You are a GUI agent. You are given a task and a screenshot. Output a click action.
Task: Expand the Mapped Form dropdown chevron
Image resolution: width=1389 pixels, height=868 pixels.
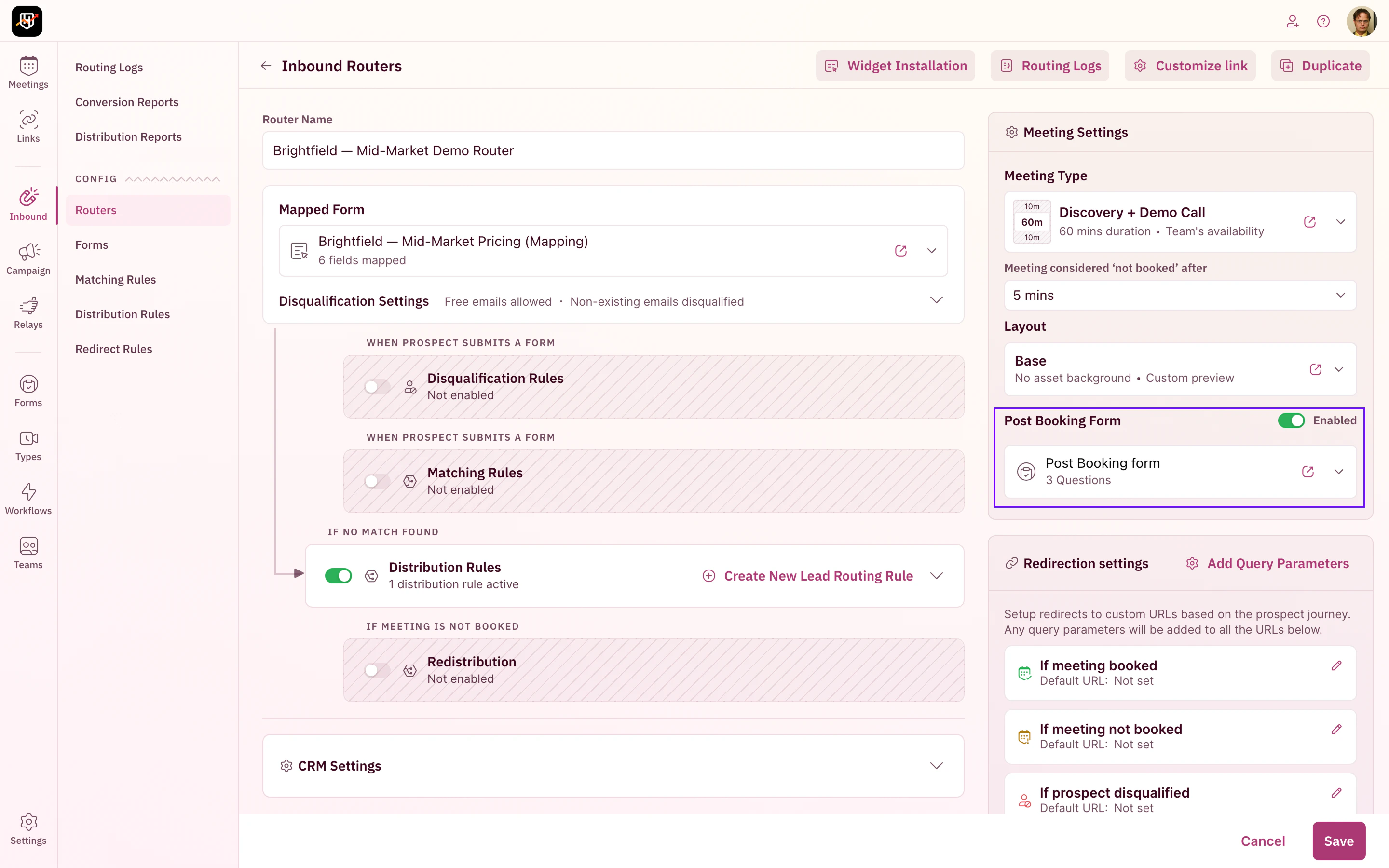(x=932, y=251)
